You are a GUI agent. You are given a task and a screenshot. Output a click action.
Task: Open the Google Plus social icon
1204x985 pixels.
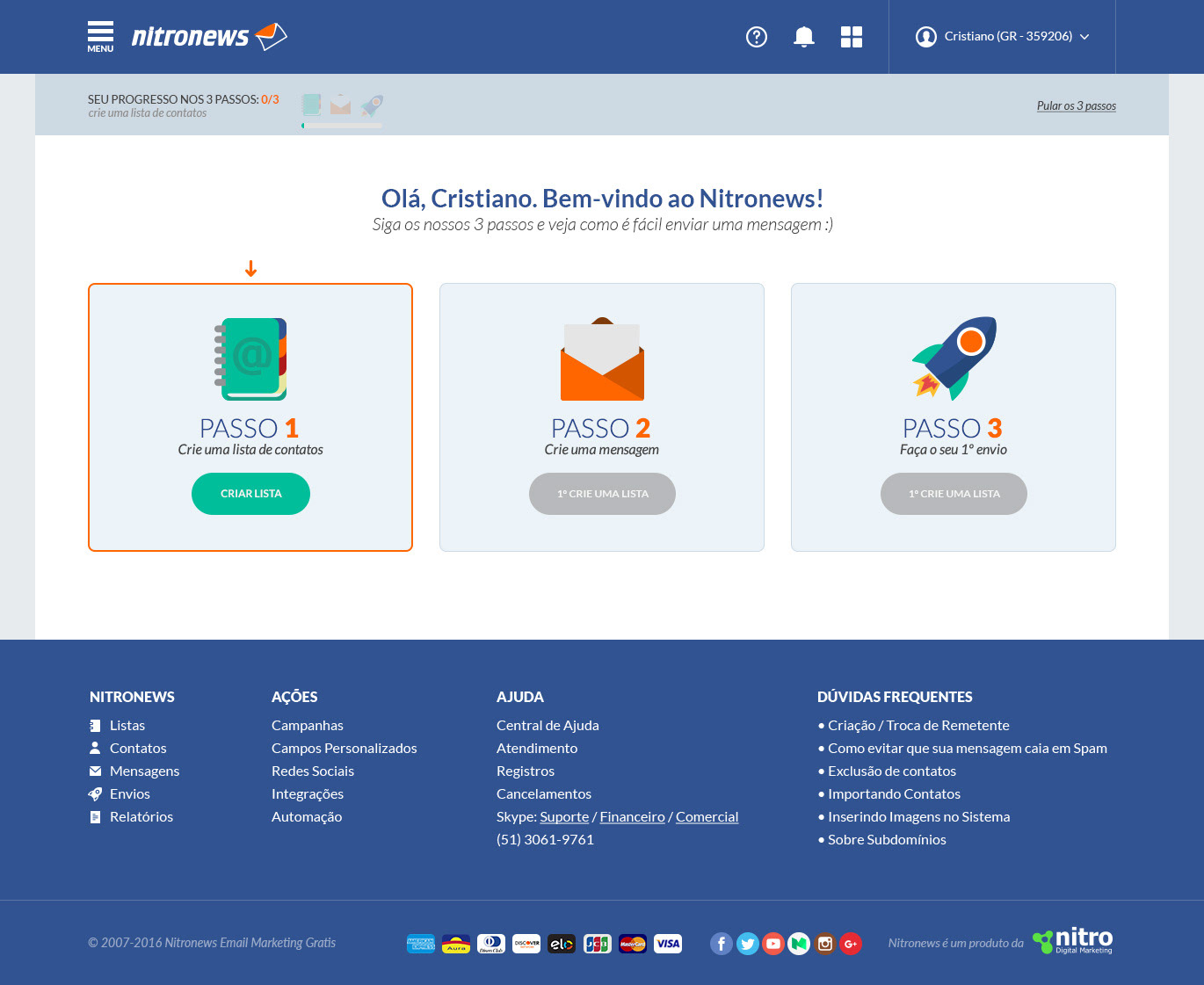point(851,944)
